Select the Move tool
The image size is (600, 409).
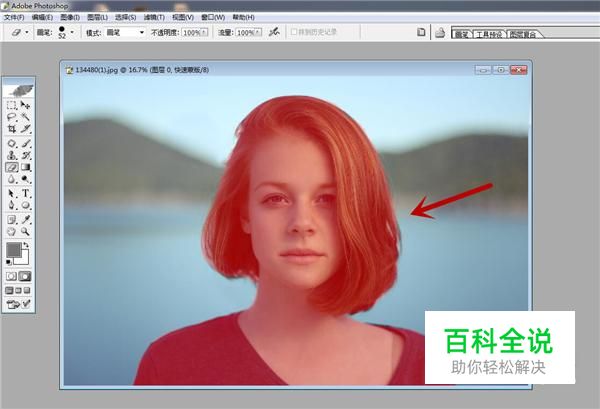click(x=25, y=105)
